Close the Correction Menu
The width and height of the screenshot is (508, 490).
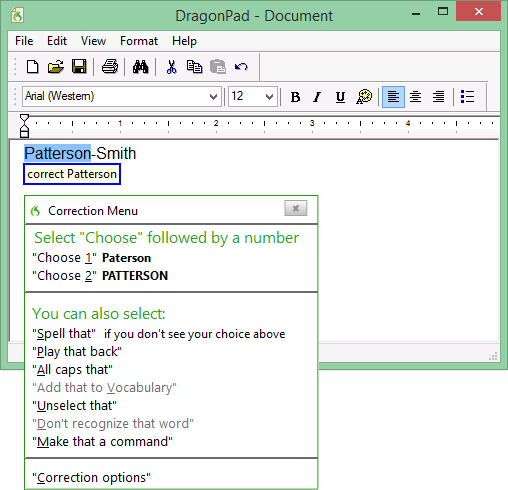[296, 208]
